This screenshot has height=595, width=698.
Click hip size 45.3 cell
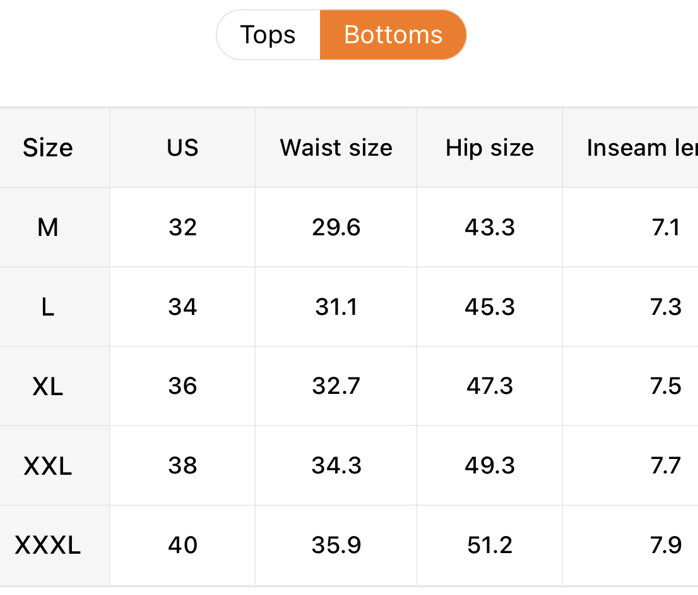pyautogui.click(x=489, y=307)
